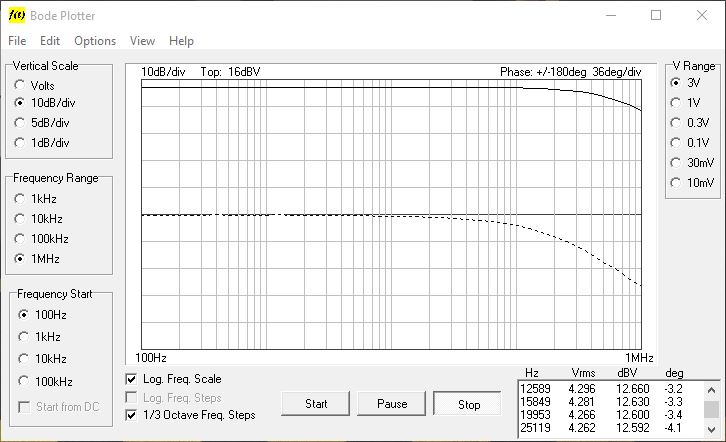Open the View menu
726x442 pixels.
tap(142, 41)
